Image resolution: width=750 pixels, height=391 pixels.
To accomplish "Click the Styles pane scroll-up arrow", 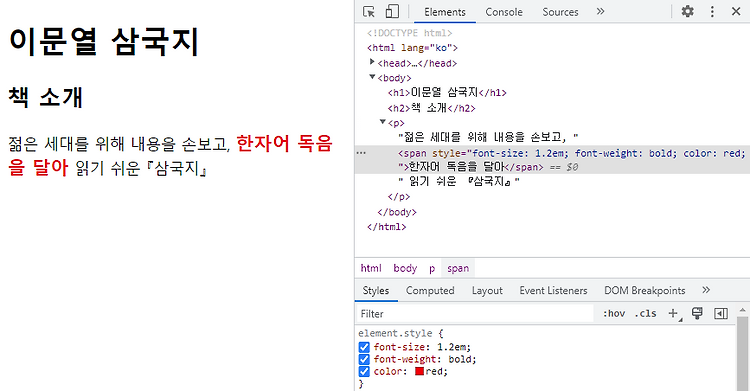I will [x=742, y=311].
